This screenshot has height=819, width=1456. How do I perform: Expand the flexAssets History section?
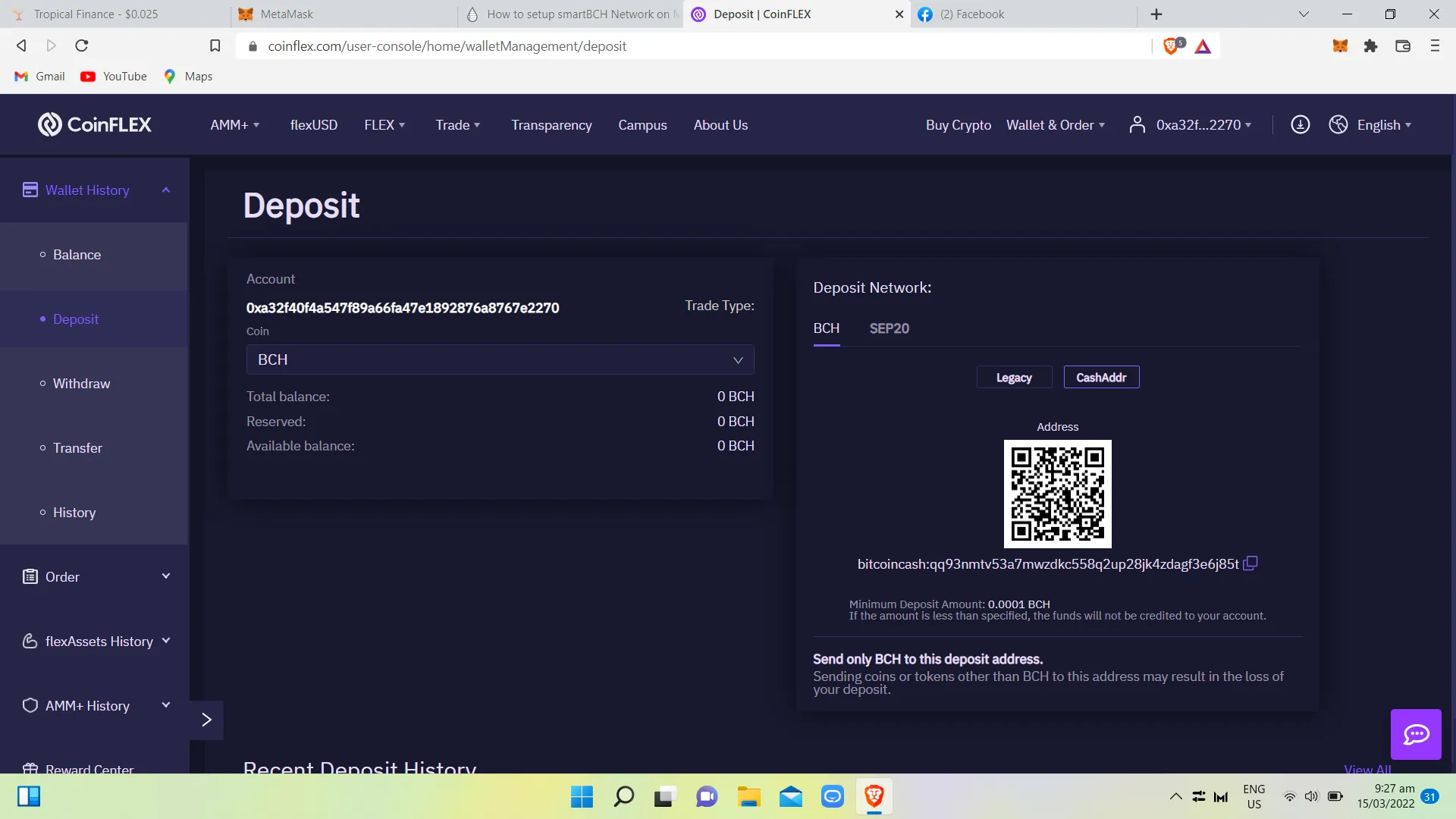(166, 641)
